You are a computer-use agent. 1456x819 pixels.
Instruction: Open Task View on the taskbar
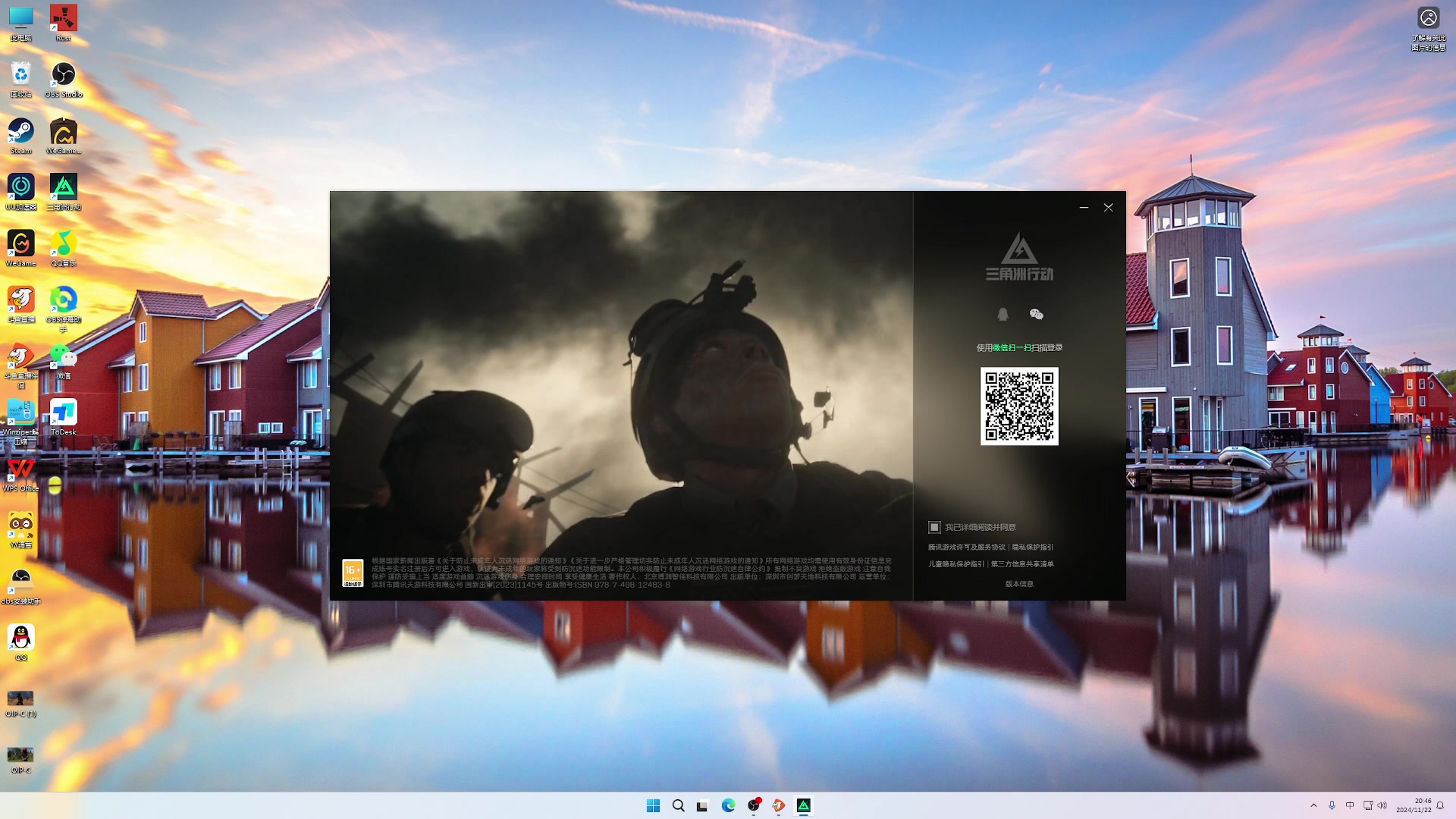[x=703, y=805]
